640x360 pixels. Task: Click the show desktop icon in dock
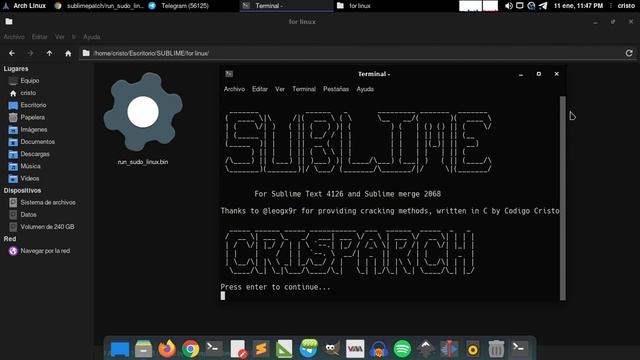(x=120, y=349)
